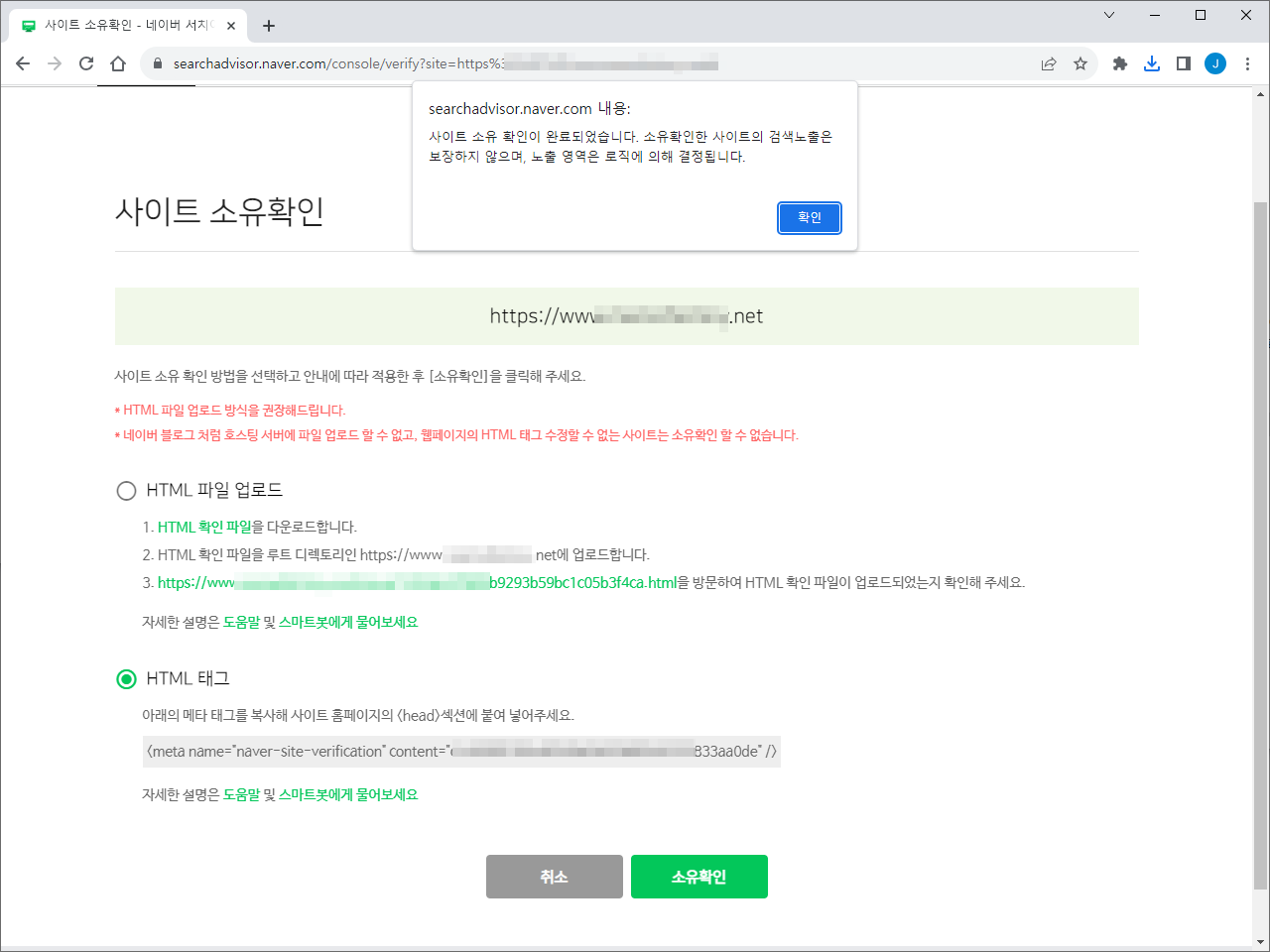The height and width of the screenshot is (952, 1270).
Task: Close the Naver search advisor tab
Action: tap(232, 26)
